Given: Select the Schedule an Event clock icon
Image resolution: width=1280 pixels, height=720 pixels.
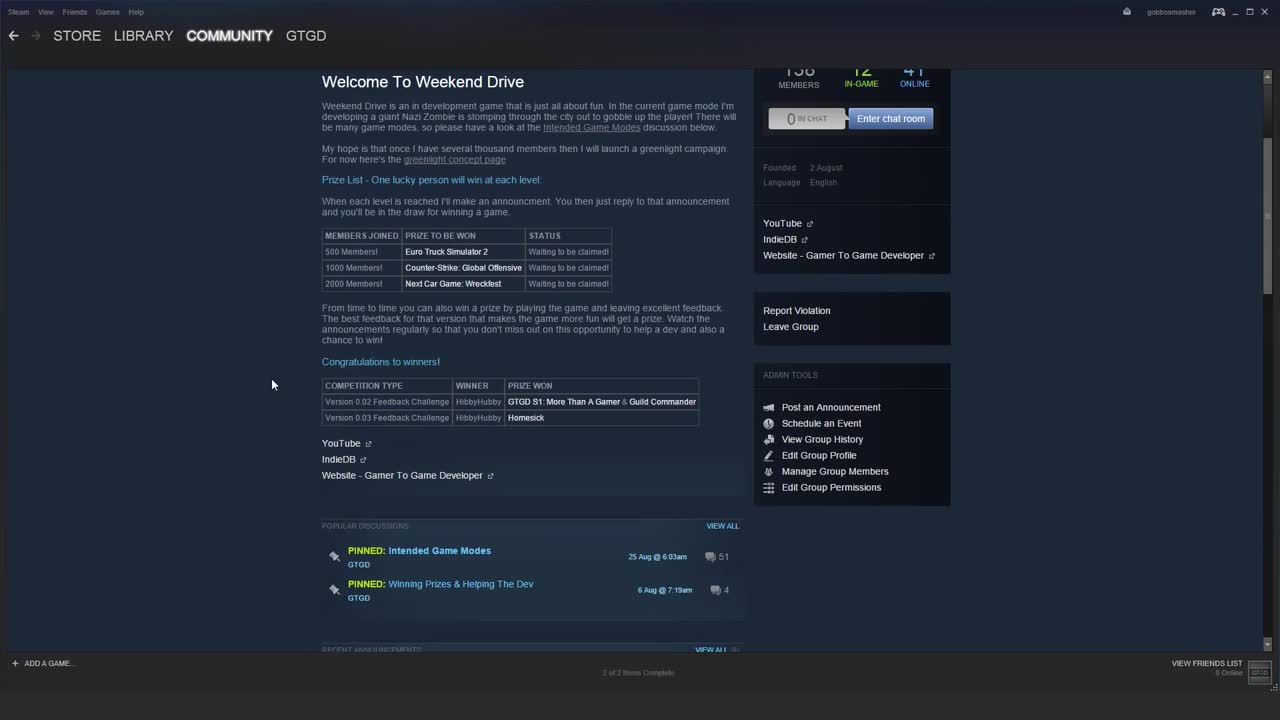Looking at the screenshot, I should pyautogui.click(x=768, y=423).
